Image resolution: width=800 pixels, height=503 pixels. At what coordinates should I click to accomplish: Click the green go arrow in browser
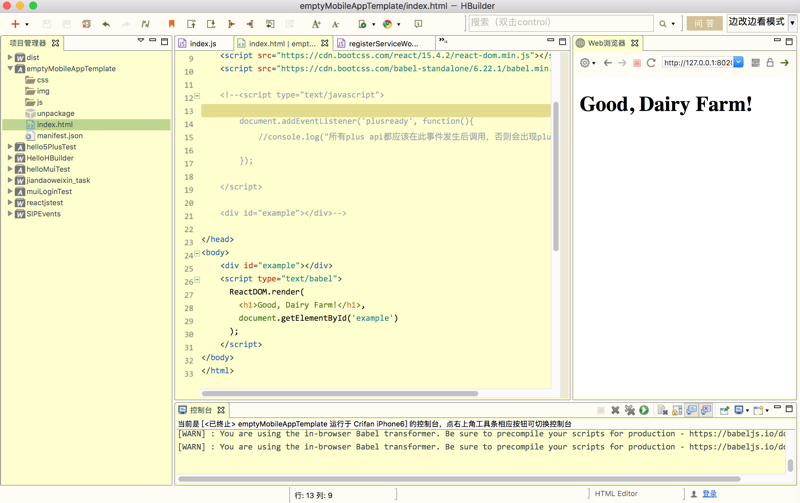785,63
